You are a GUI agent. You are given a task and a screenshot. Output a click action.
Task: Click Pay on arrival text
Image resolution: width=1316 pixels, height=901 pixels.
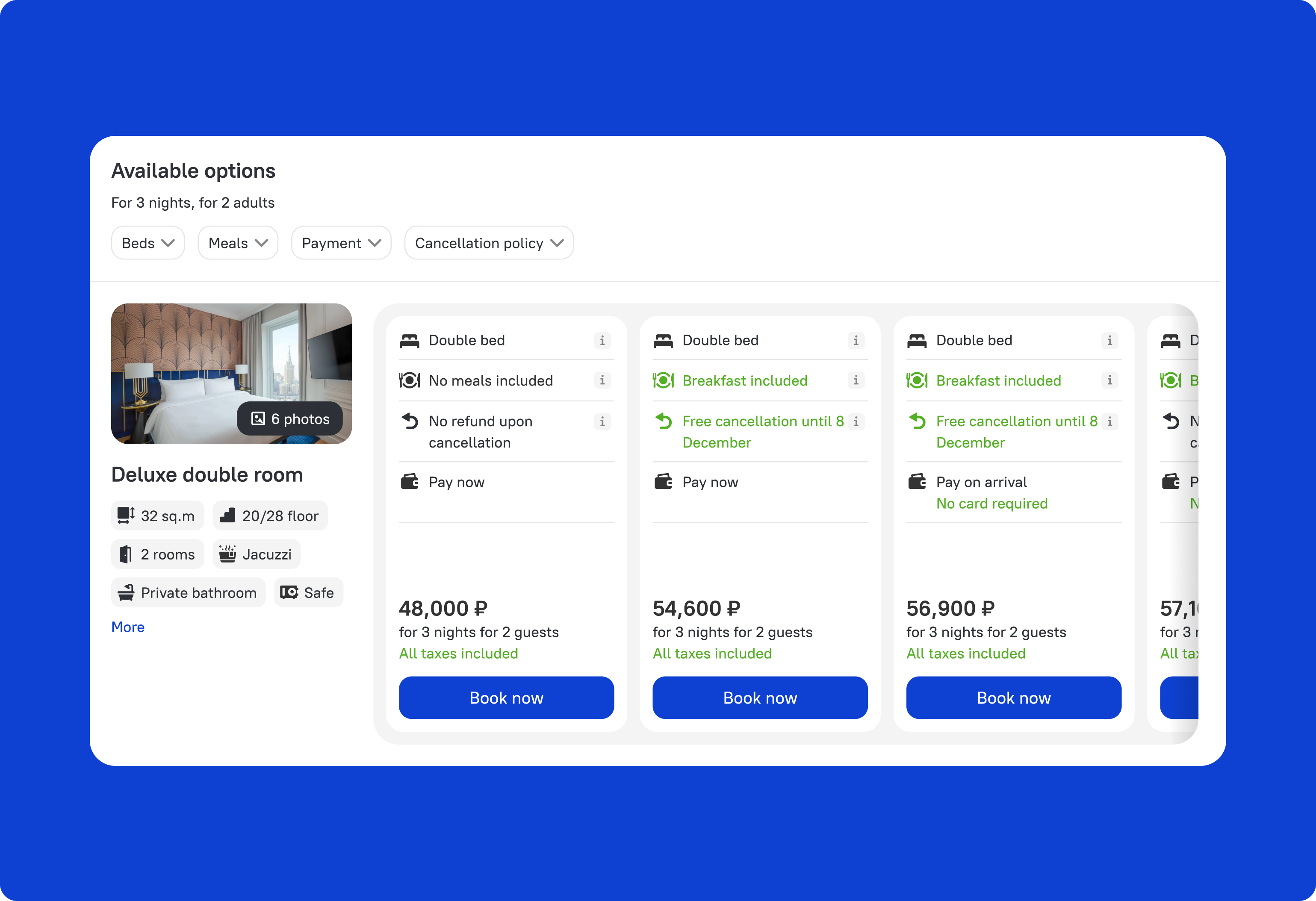[x=981, y=482]
